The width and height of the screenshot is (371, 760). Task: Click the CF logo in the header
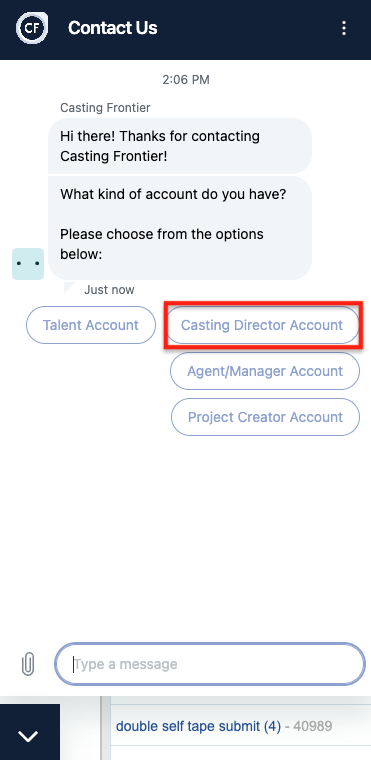click(x=32, y=28)
